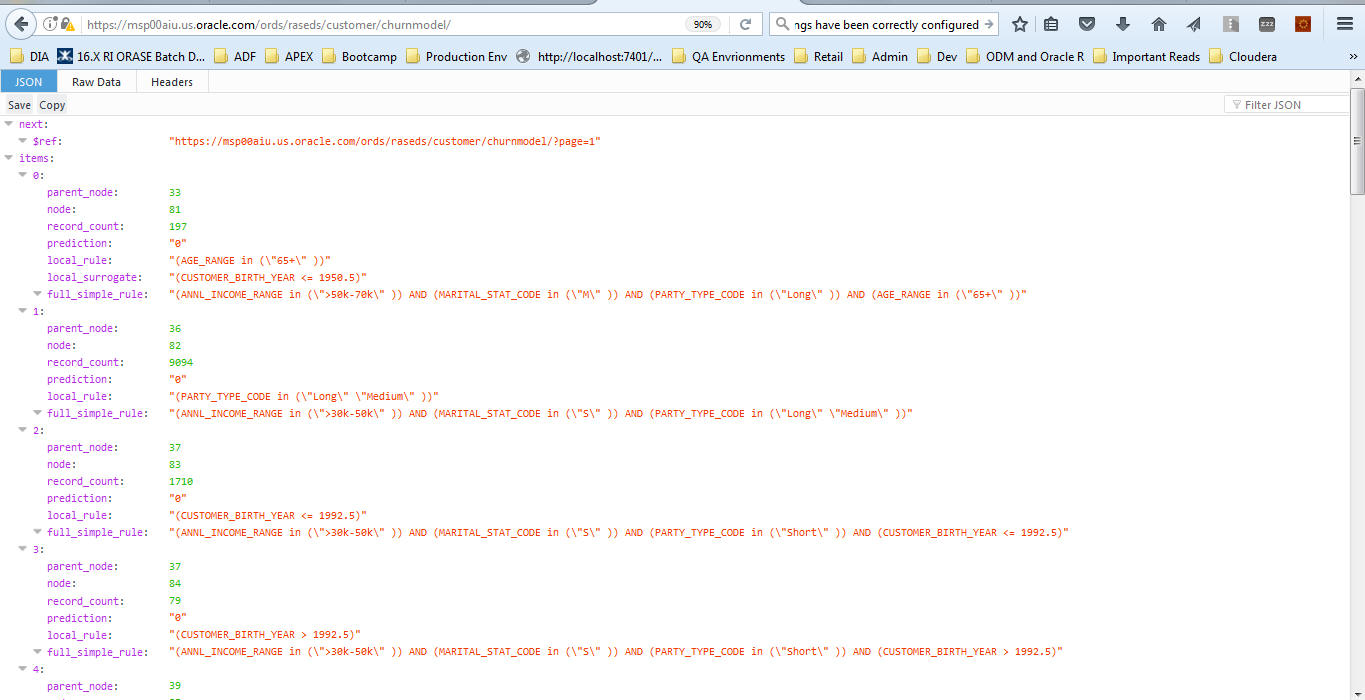Switch to the Raw Data tab
Viewport: 1365px width, 700px height.
[96, 82]
